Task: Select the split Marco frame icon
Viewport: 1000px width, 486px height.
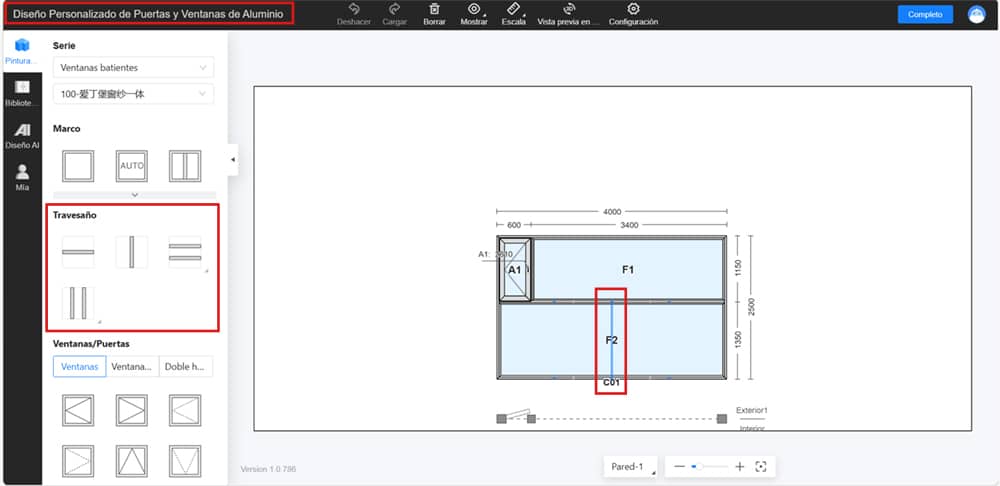Action: [185, 166]
